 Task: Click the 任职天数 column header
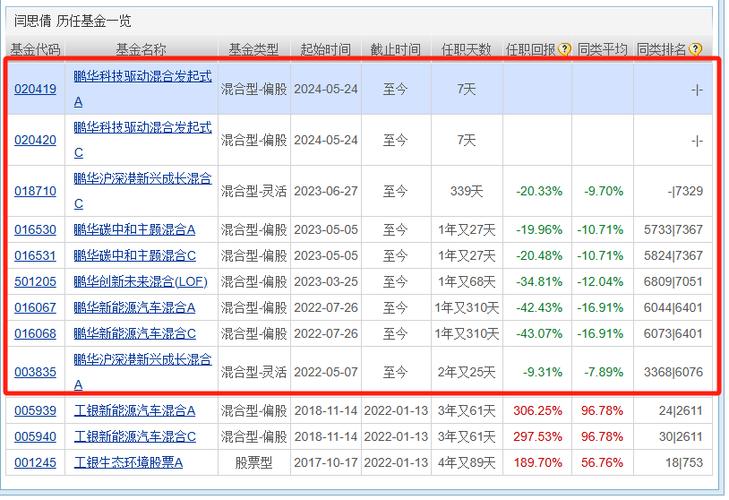[x=466, y=49]
